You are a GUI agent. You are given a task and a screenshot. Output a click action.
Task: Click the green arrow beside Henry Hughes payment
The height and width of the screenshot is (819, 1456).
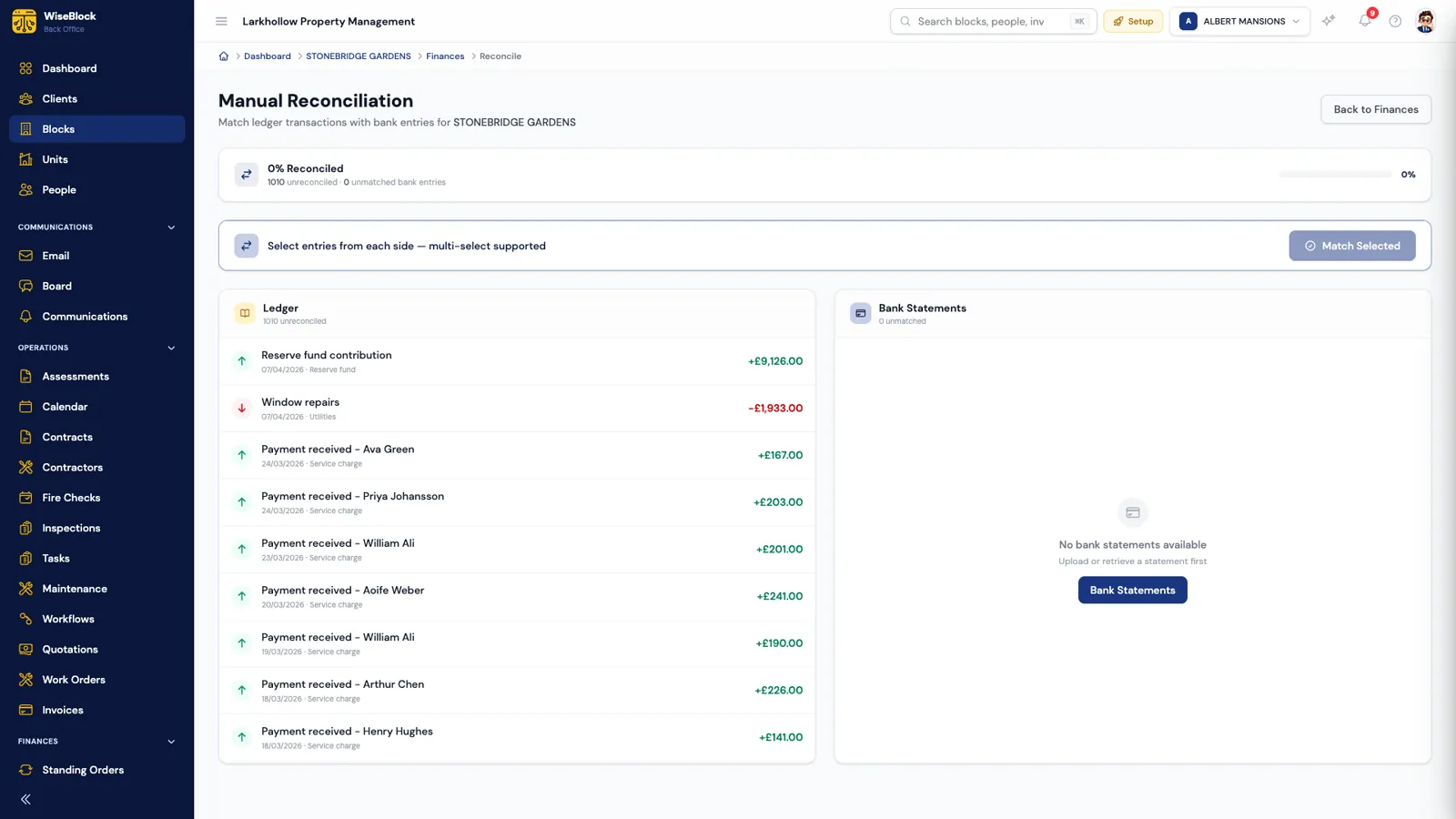click(x=242, y=737)
